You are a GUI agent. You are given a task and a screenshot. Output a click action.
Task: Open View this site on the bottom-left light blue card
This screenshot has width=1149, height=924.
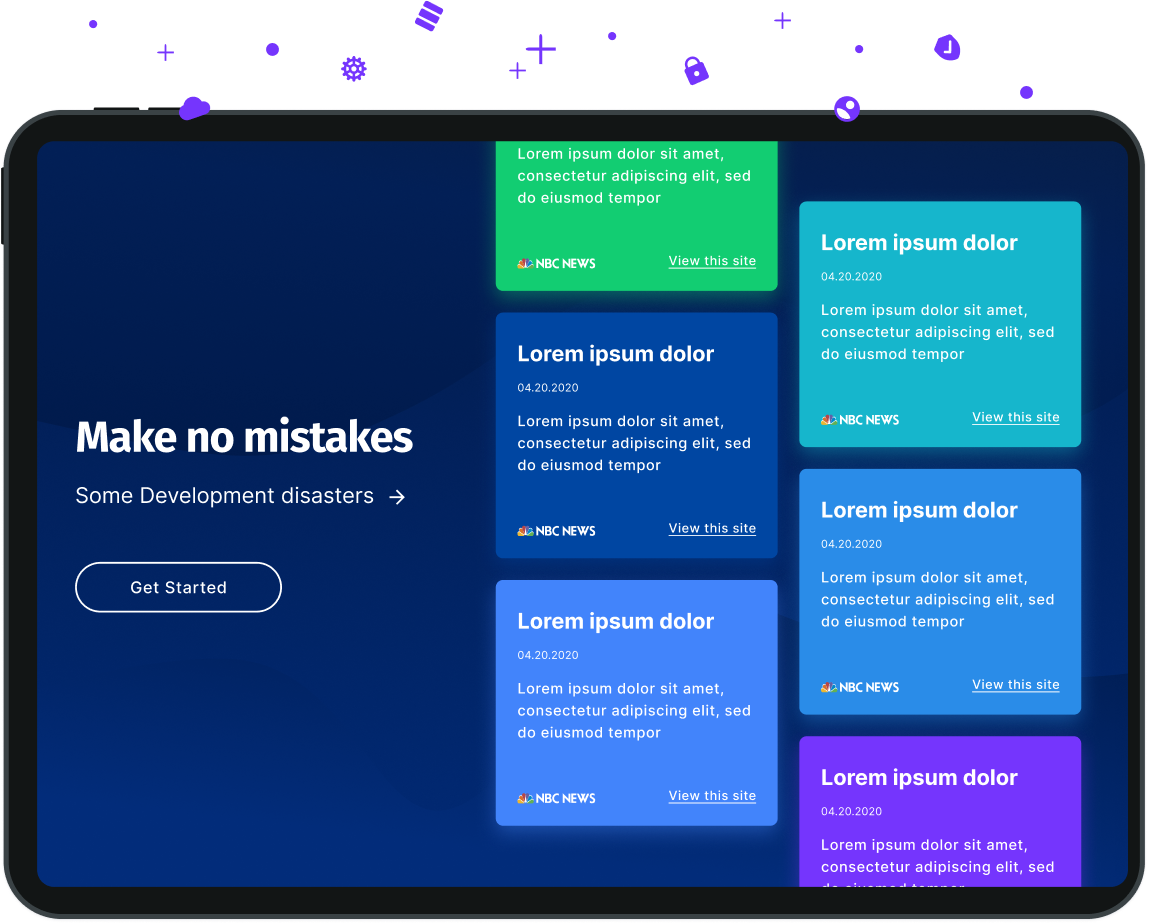click(712, 796)
